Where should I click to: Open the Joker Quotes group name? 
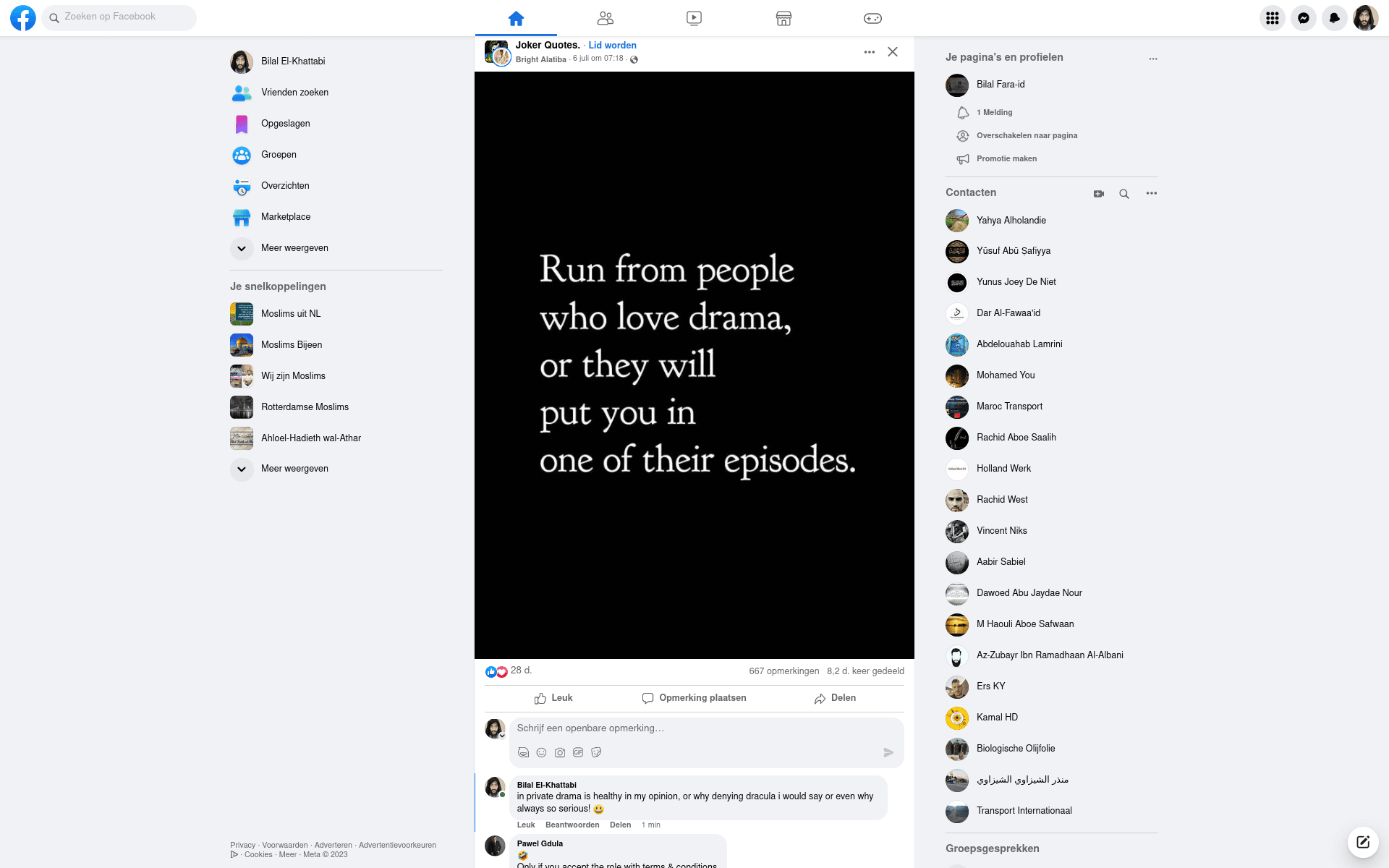click(x=548, y=46)
